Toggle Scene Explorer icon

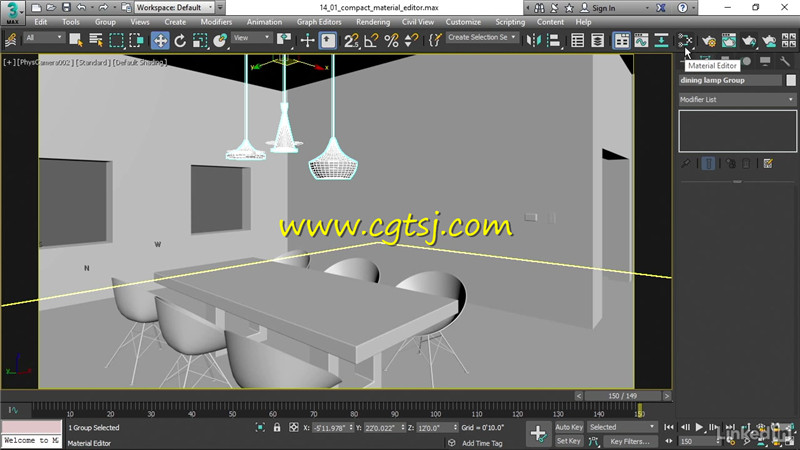click(578, 40)
